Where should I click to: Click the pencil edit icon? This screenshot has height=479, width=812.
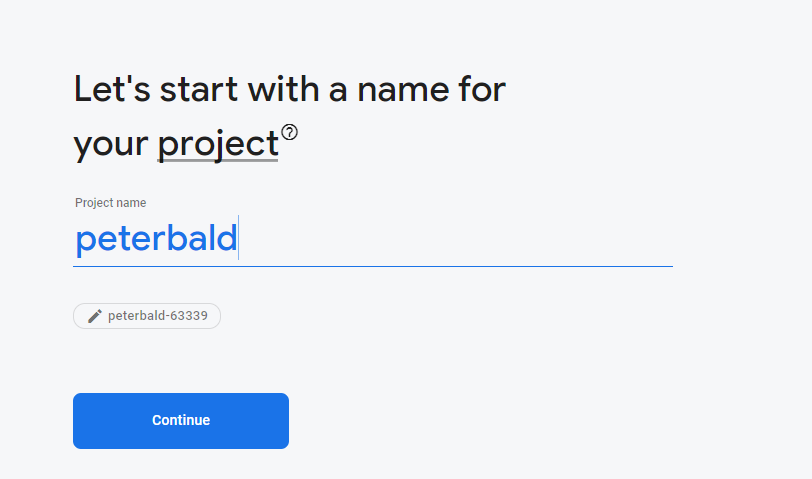click(95, 316)
